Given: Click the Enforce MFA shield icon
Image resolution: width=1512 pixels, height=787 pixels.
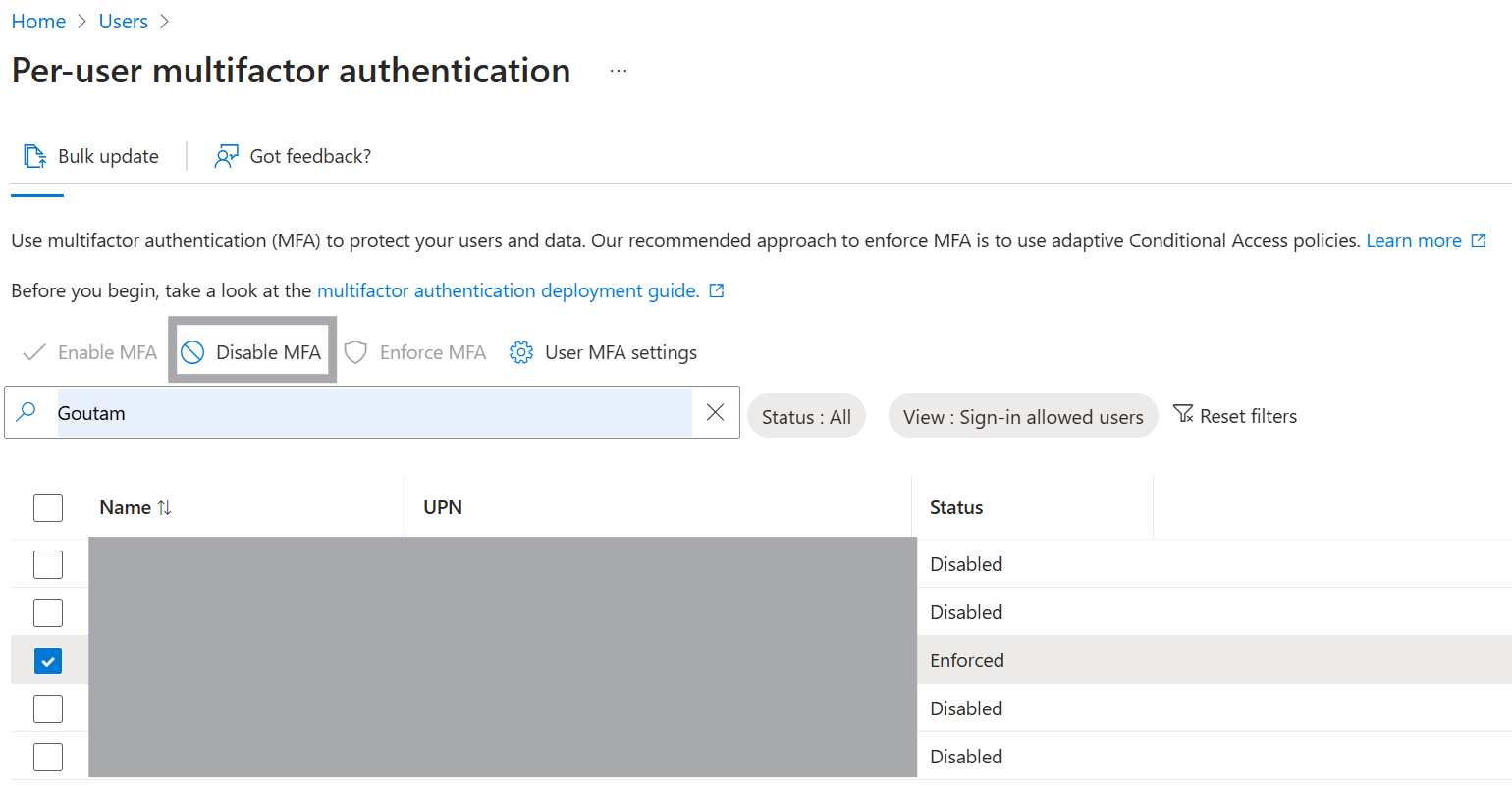Looking at the screenshot, I should coord(355,352).
